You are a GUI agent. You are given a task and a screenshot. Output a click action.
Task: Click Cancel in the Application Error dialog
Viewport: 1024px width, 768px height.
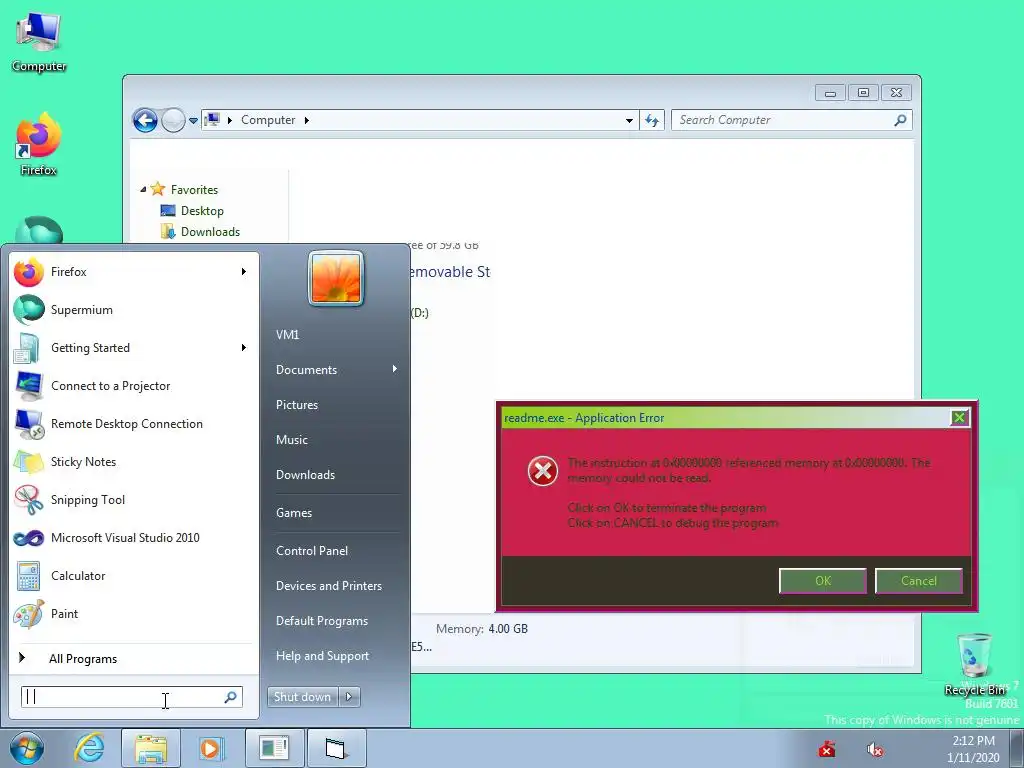(x=918, y=581)
